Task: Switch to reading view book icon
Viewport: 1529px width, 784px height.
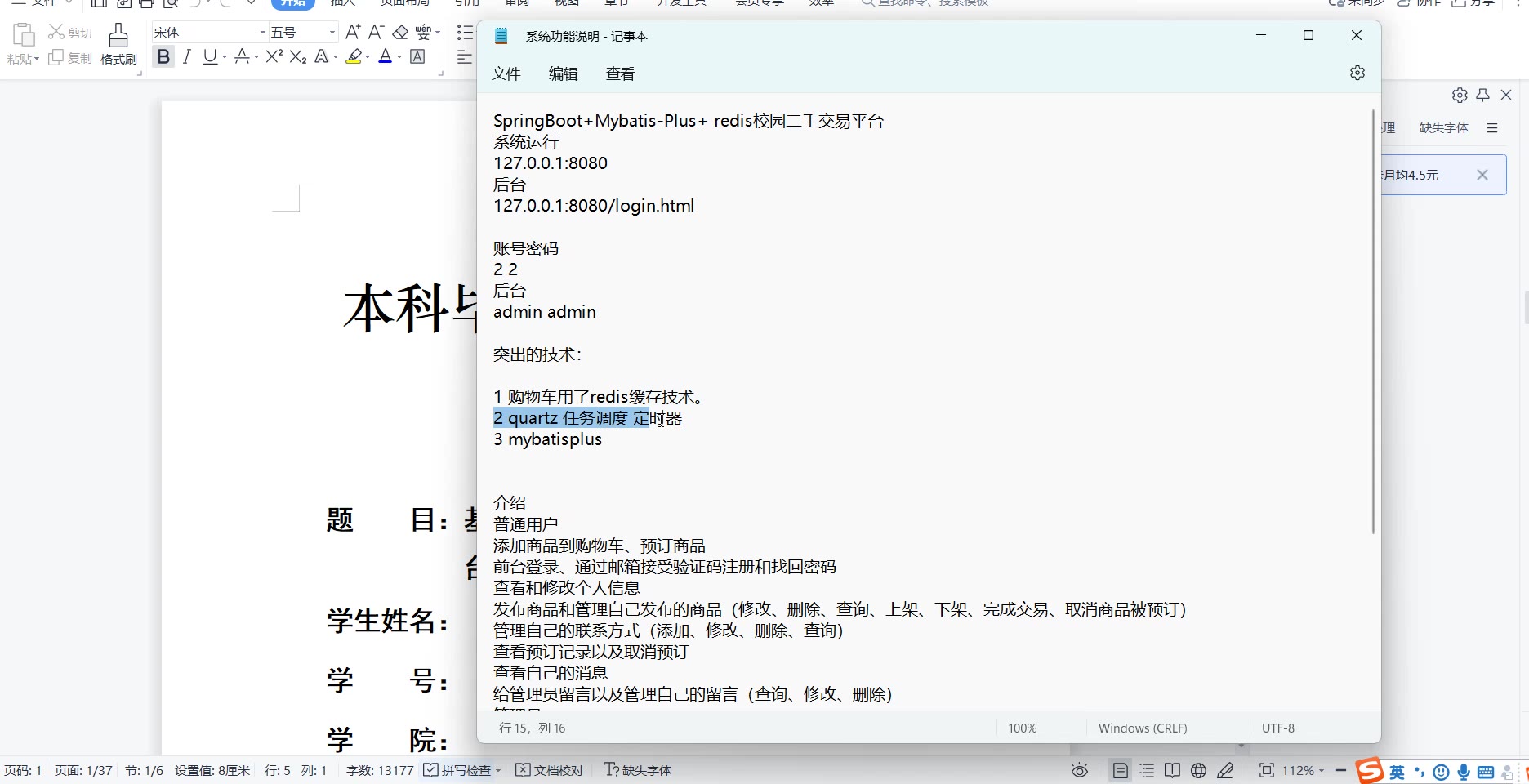Action: pos(1172,770)
